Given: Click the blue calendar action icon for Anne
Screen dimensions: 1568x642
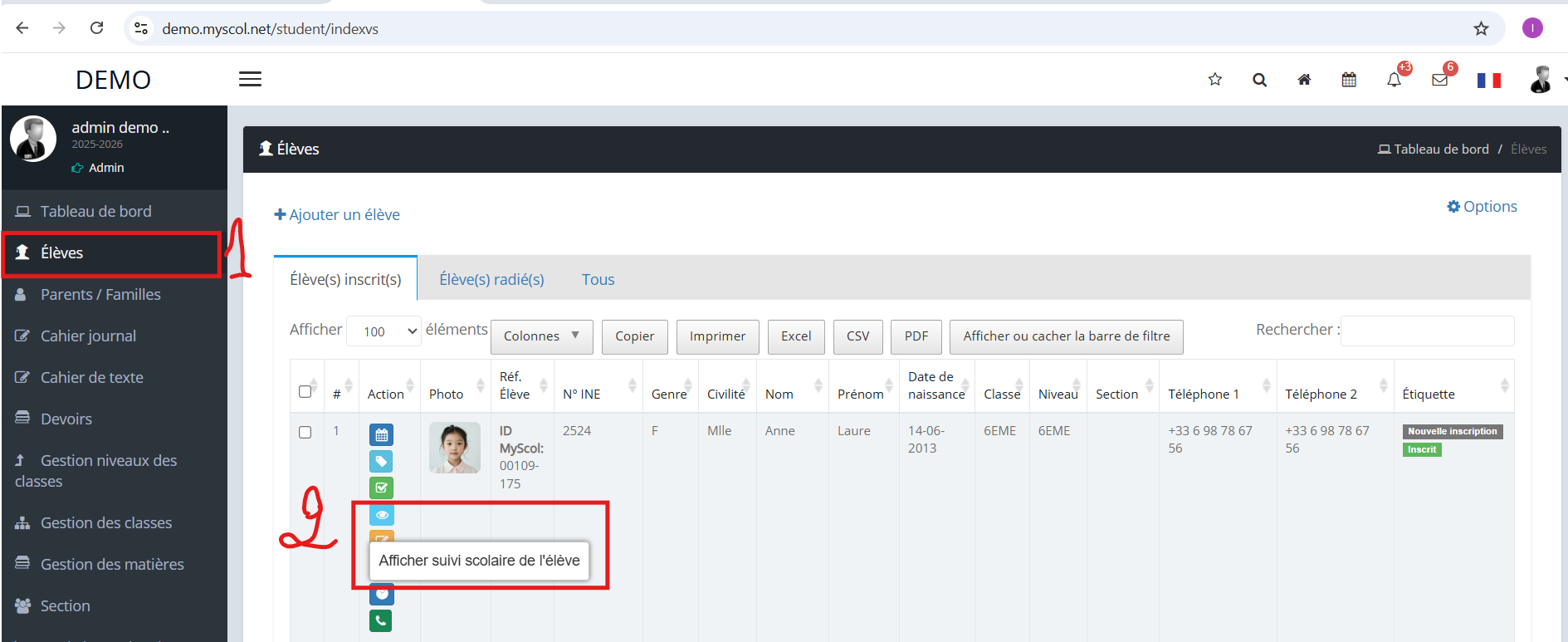Looking at the screenshot, I should (x=381, y=434).
